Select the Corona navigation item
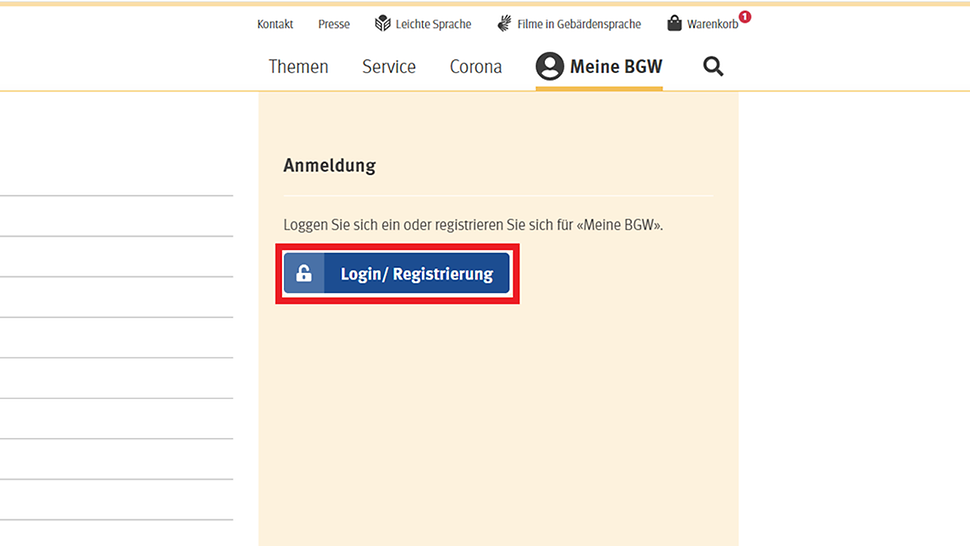 coord(476,66)
